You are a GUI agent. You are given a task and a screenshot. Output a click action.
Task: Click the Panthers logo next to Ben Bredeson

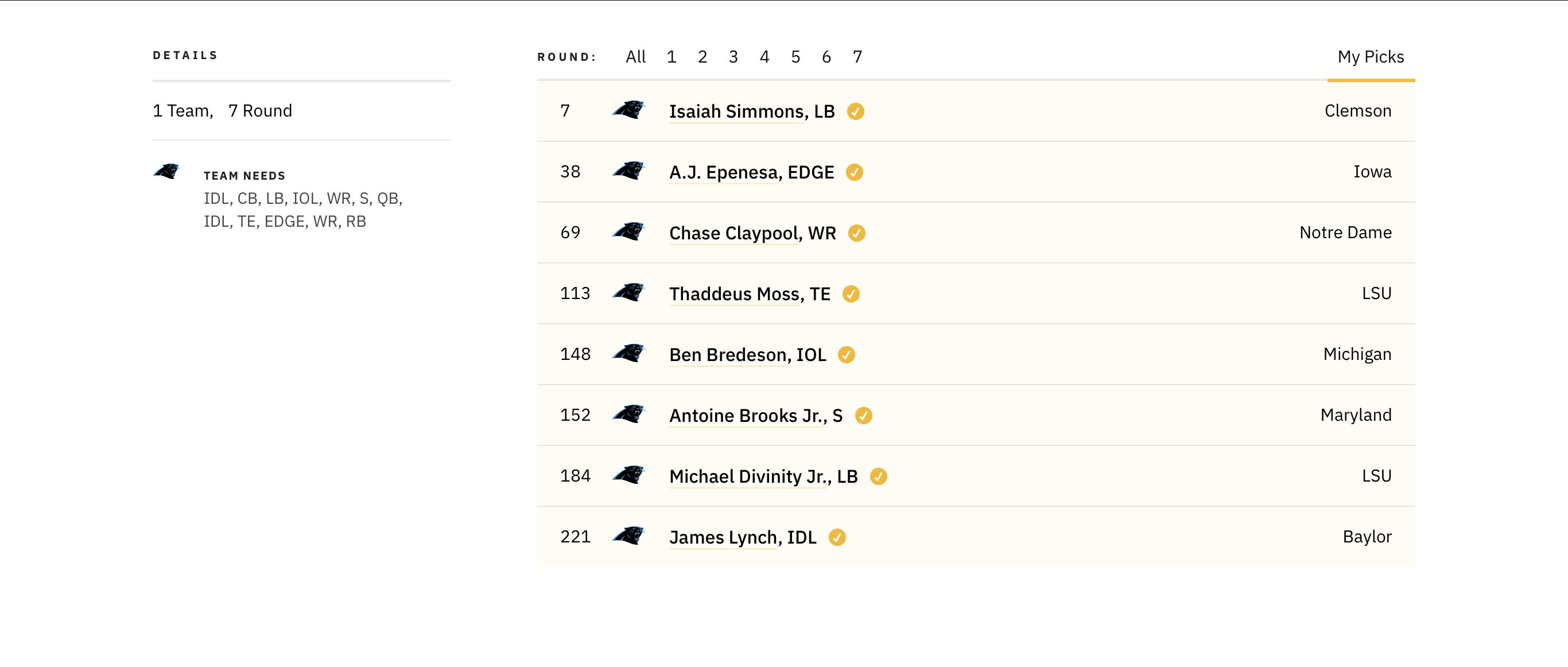tap(628, 353)
